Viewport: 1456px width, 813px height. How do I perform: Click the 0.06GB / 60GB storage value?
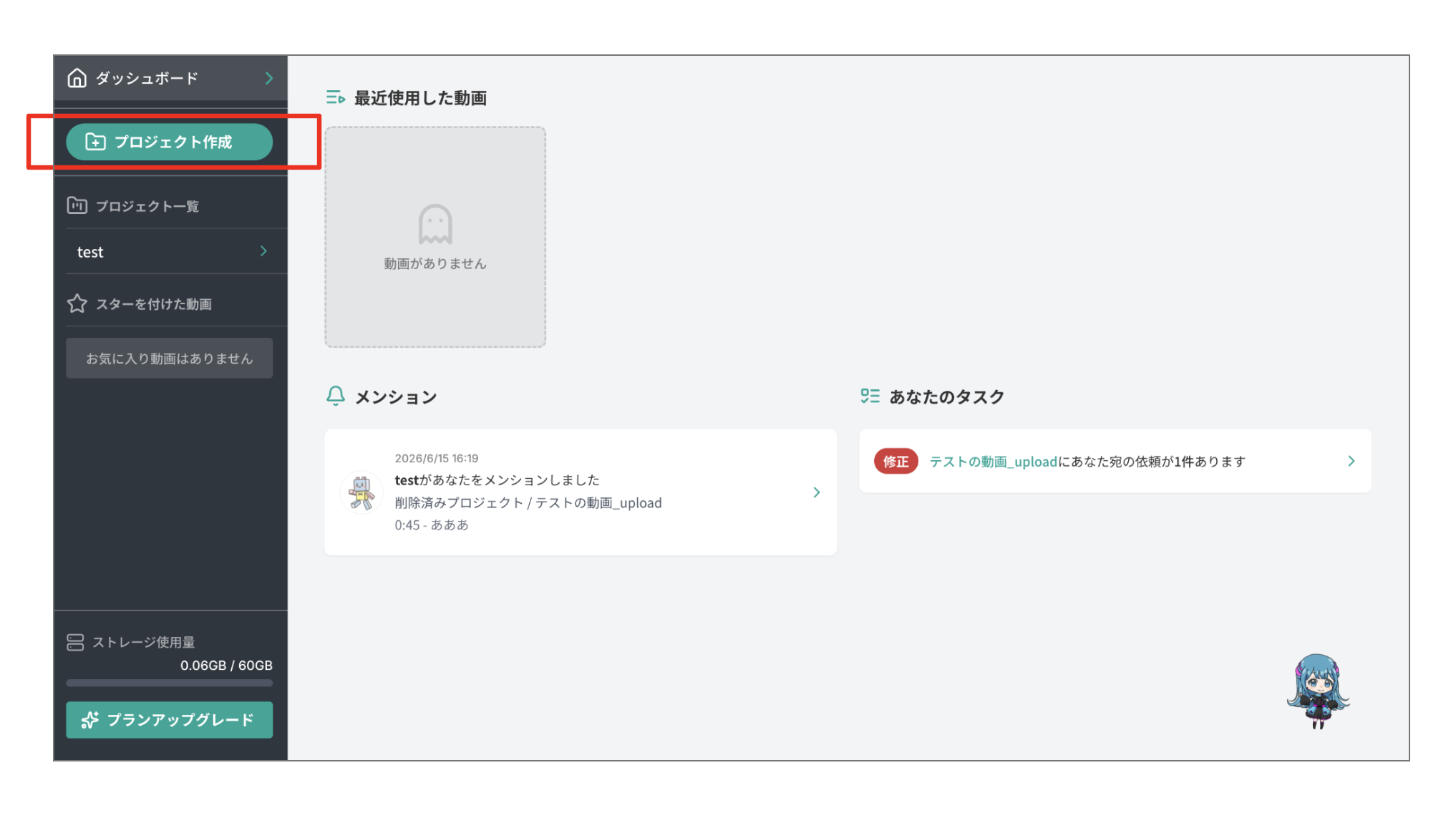click(226, 665)
